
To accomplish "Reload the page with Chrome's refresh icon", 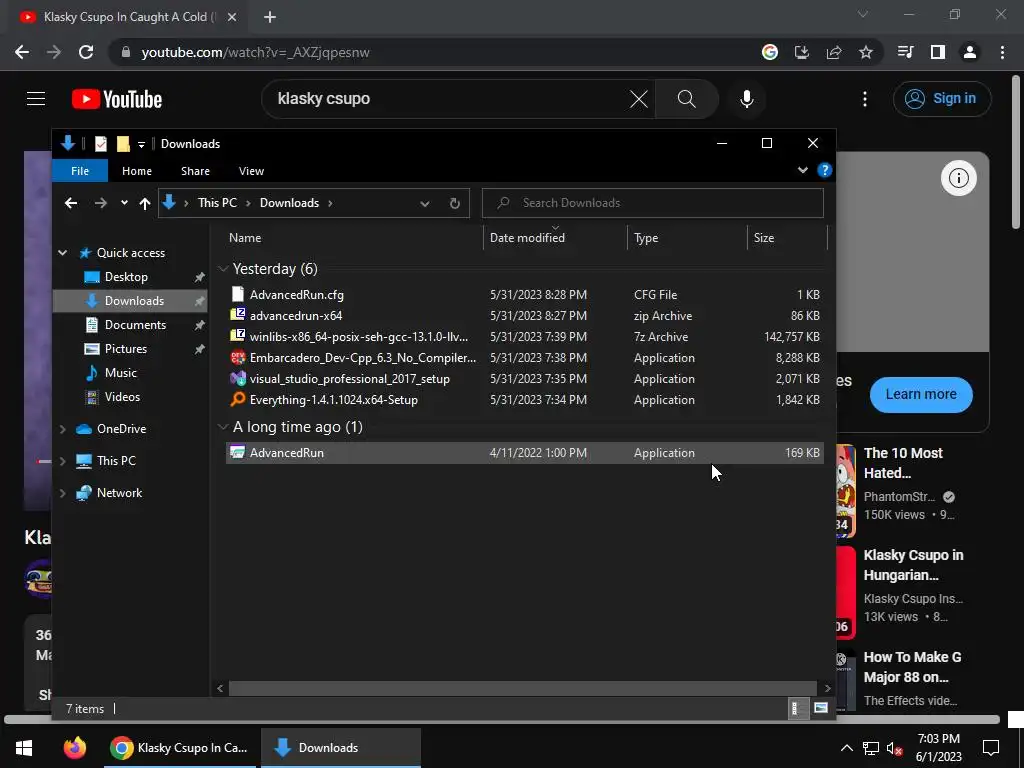I will pos(86,52).
